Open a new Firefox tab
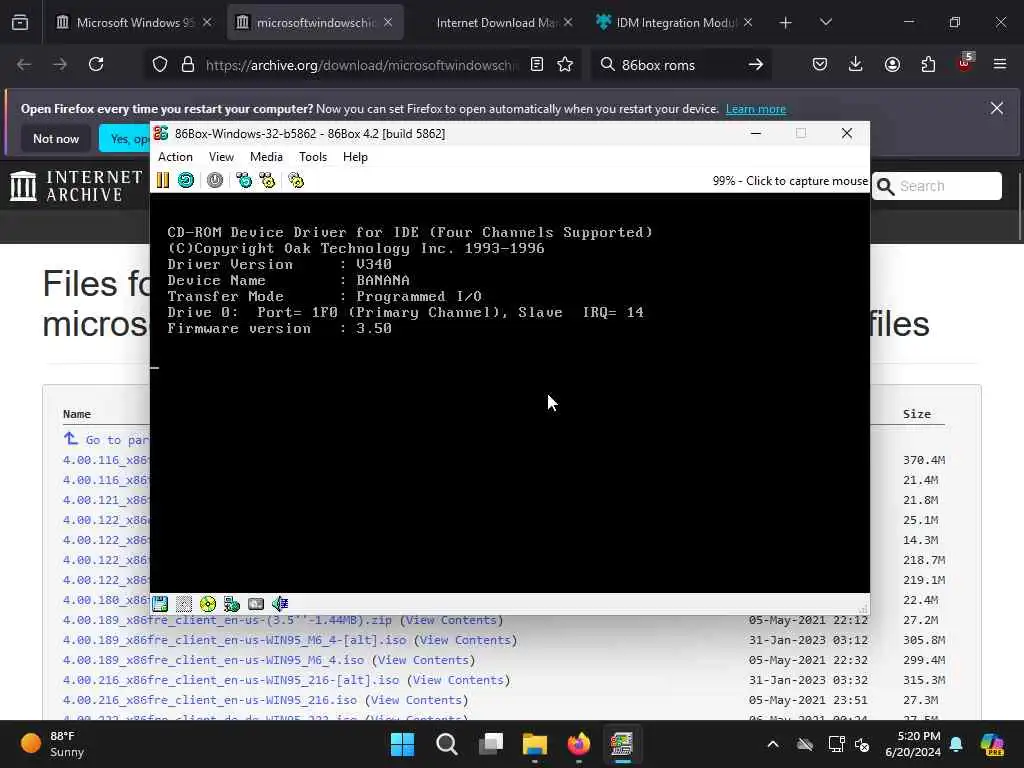 coord(786,23)
